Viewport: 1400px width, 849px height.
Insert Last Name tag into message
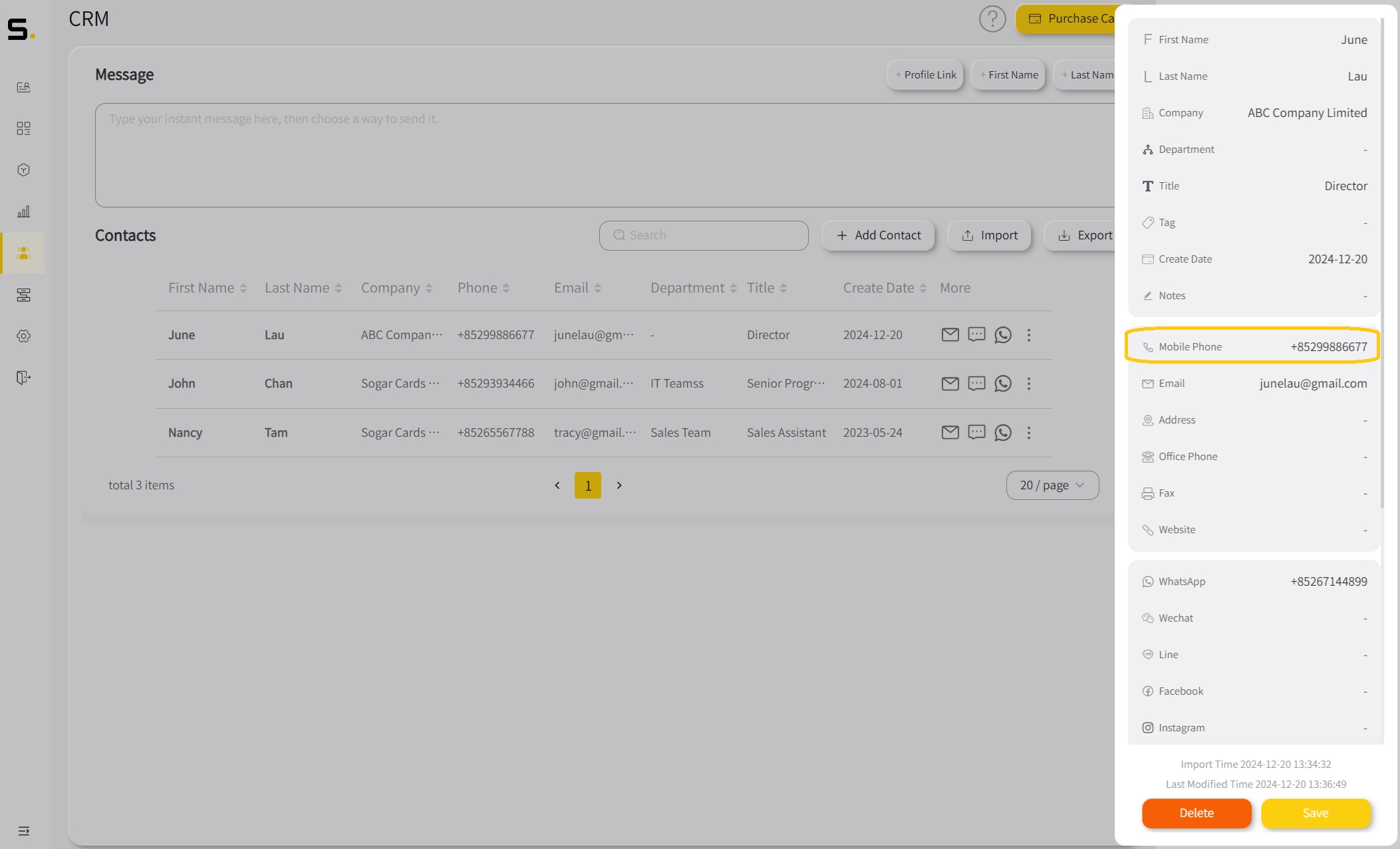[x=1085, y=75]
